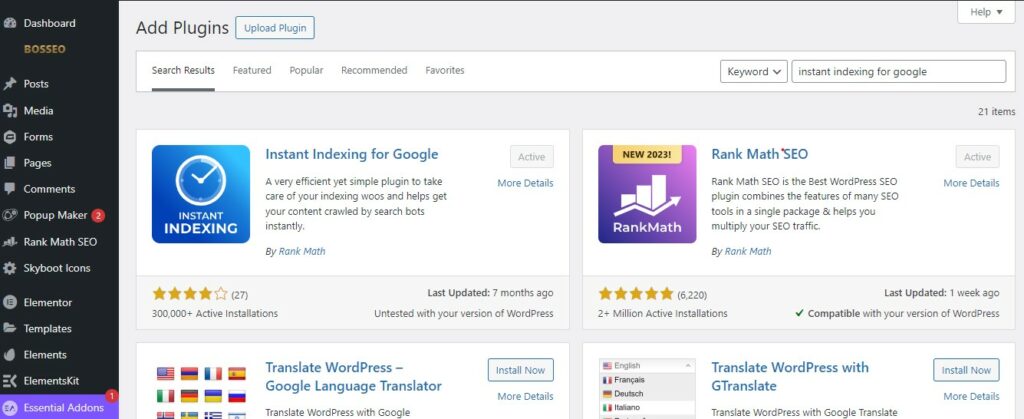Screen dimensions: 1024x419
Task: Click Rank Math author link under Instant Indexing
Action: (x=302, y=251)
